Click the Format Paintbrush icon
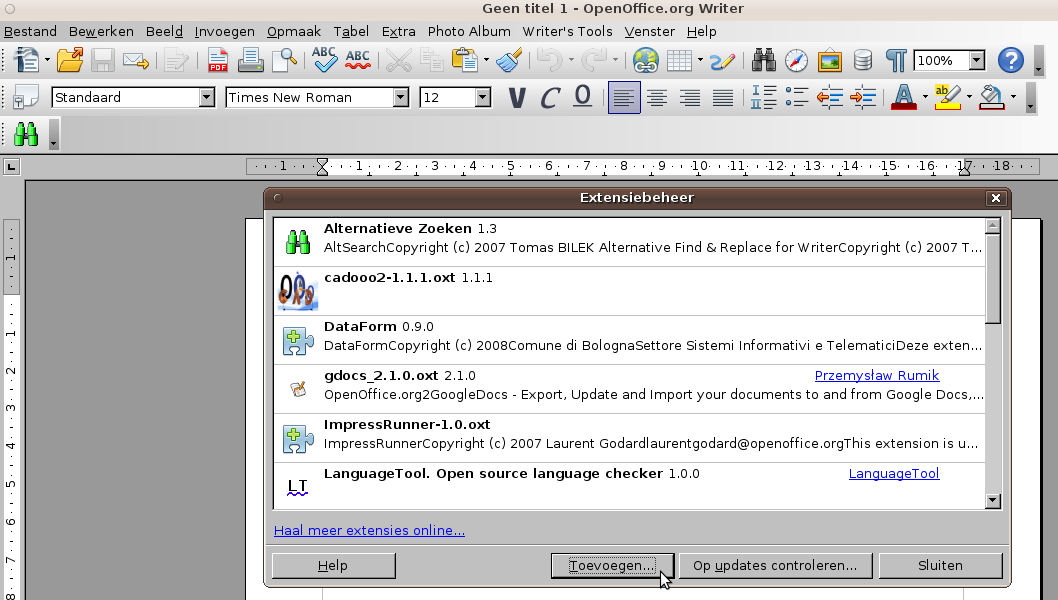Screen dimensions: 1058x600 [509, 61]
